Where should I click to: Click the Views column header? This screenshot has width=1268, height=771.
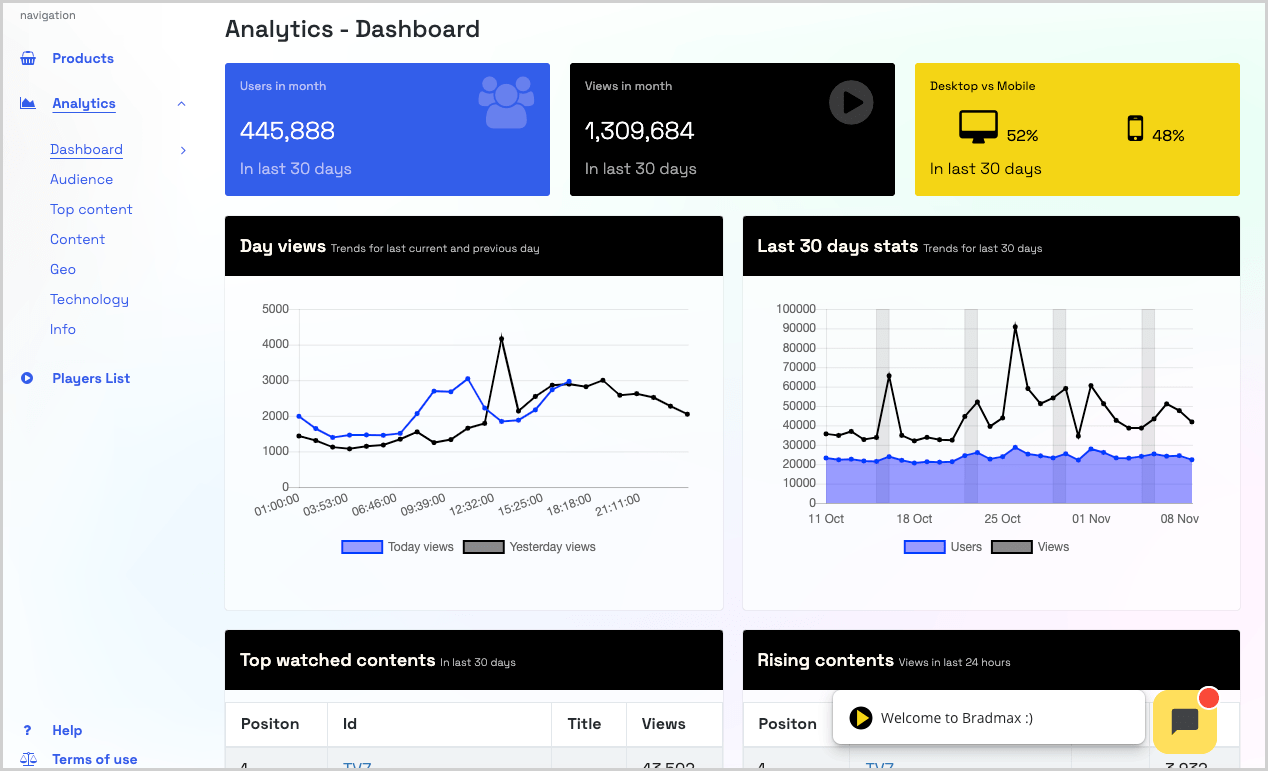(x=664, y=724)
